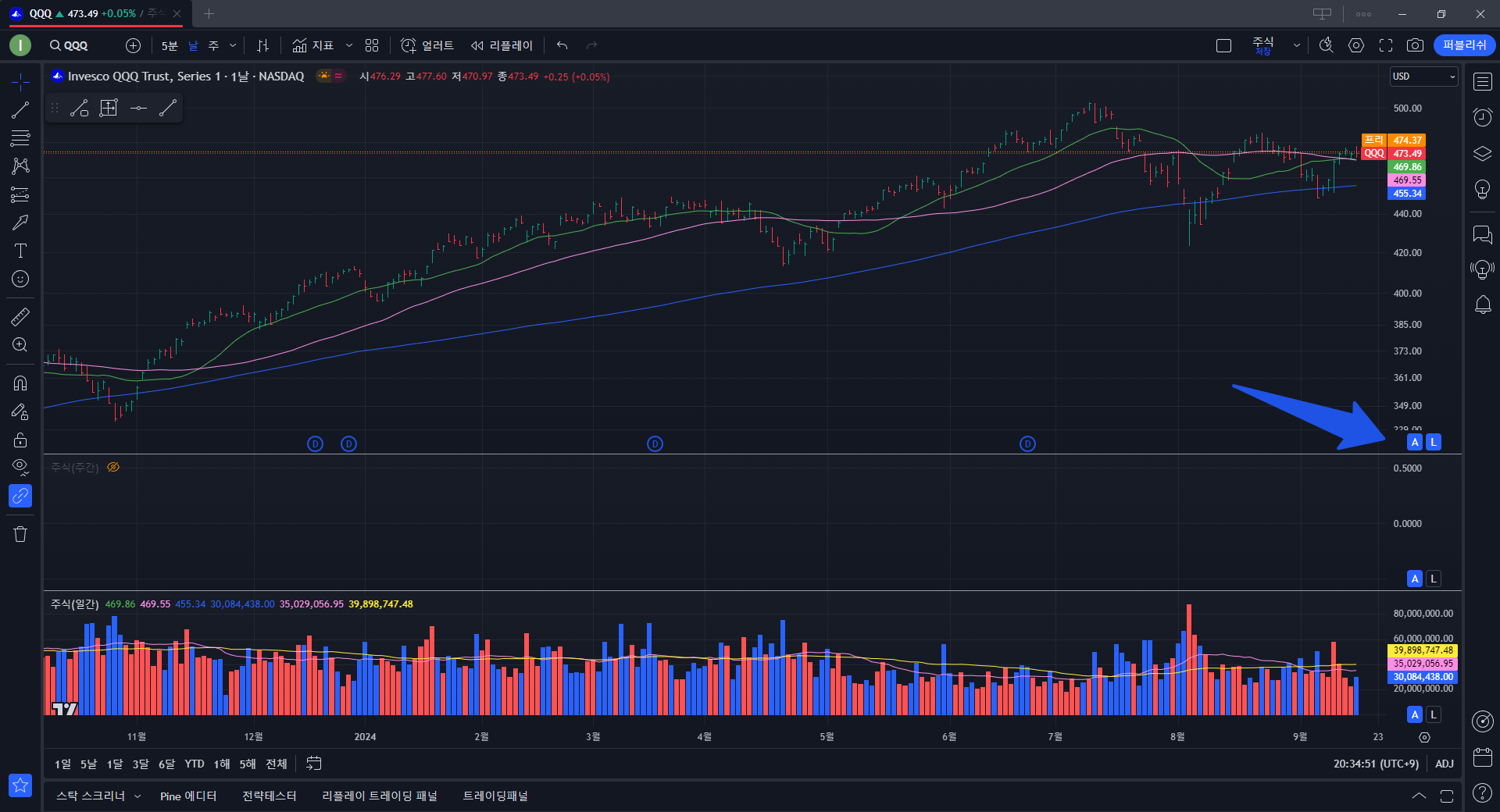
Task: Select the YTD date range
Action: click(x=195, y=764)
